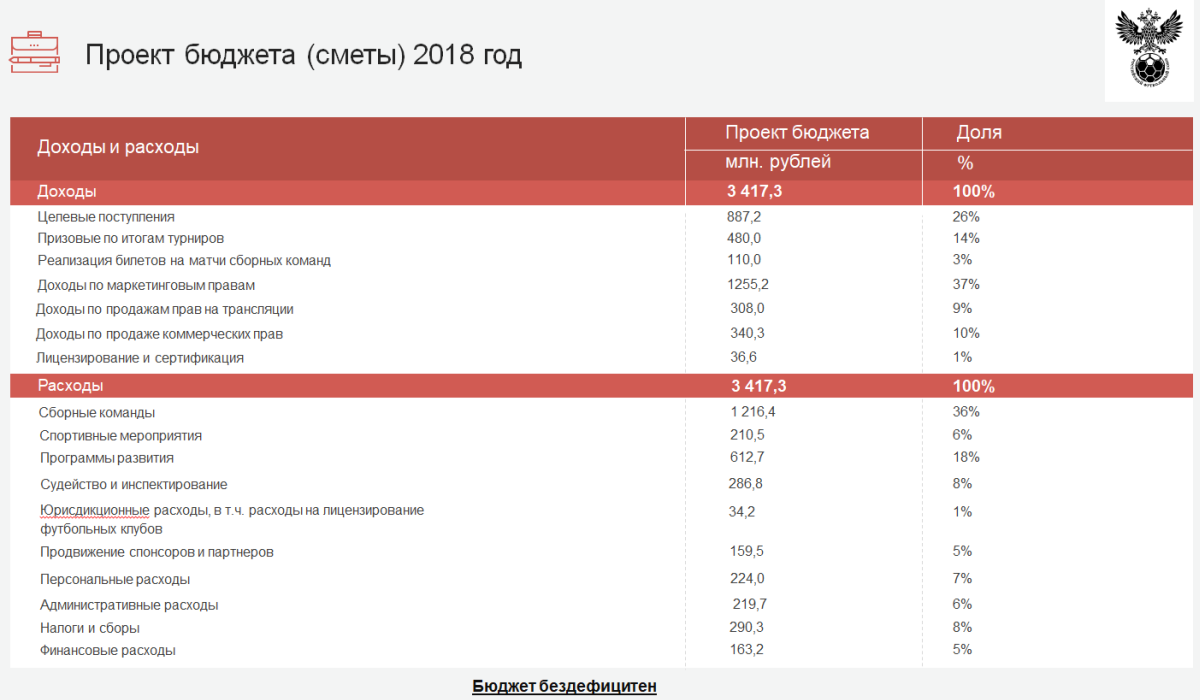Select 'Персональные расходы'
Viewport: 1200px width, 700px height.
click(115, 579)
